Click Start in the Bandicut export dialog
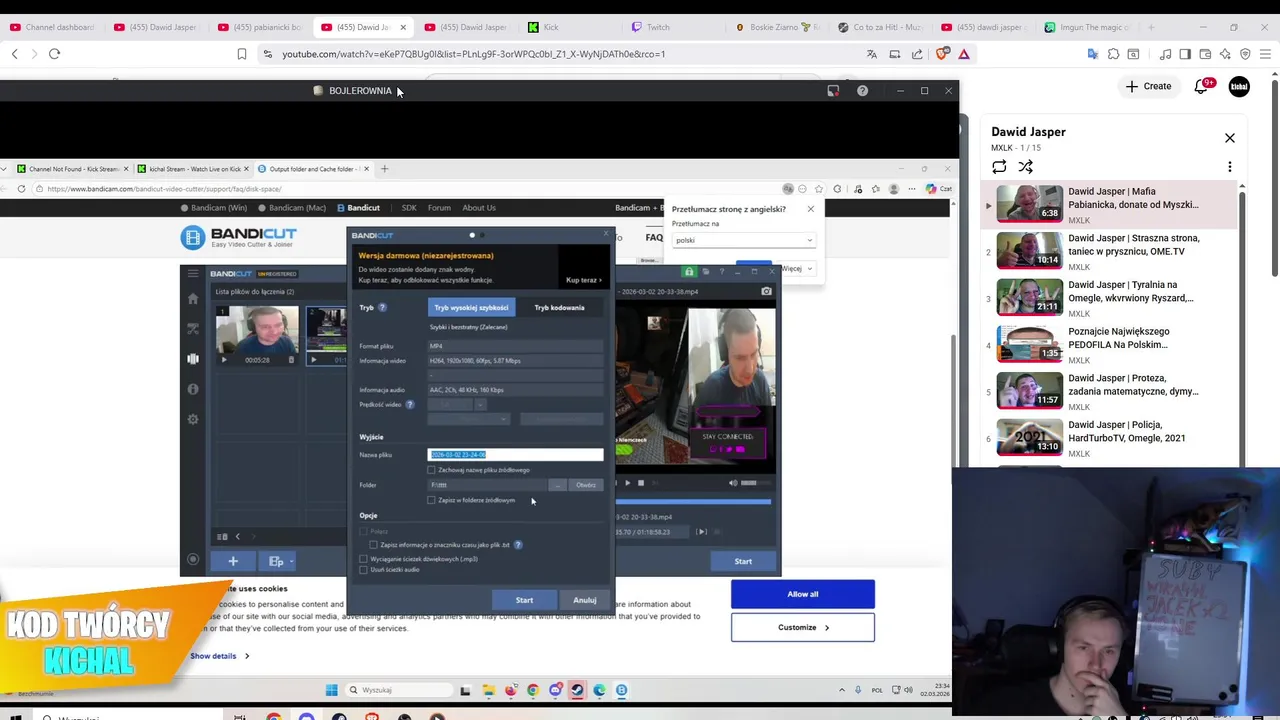The image size is (1280, 720). coord(524,600)
